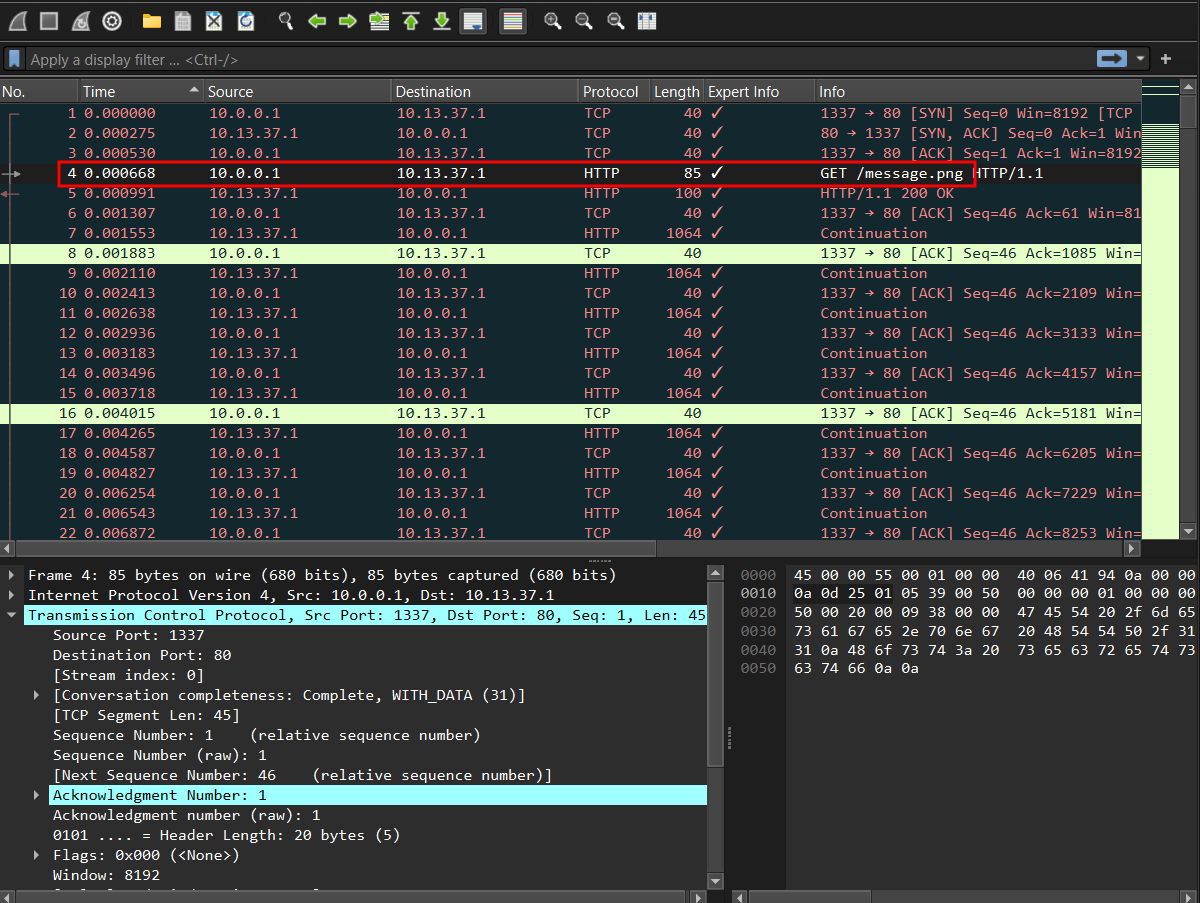Image resolution: width=1200 pixels, height=903 pixels.
Task: Save this capture file
Action: click(183, 20)
